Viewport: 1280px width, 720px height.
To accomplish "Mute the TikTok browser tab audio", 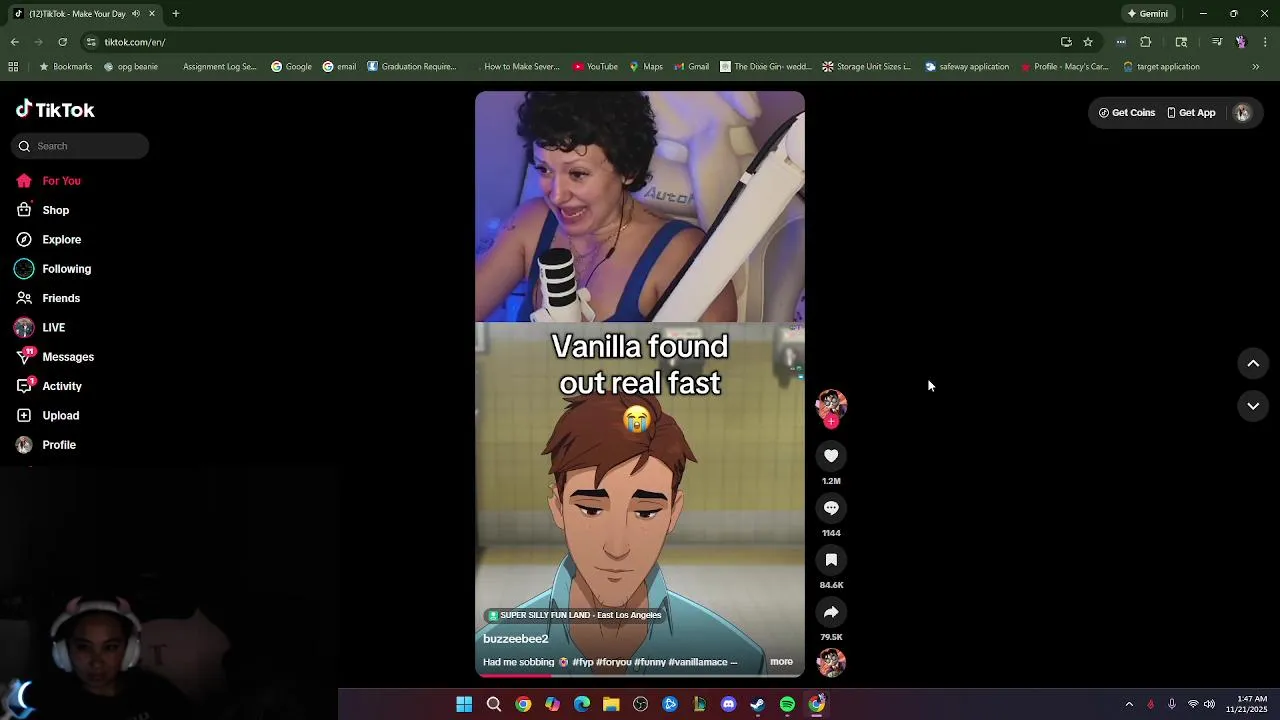I will [136, 14].
